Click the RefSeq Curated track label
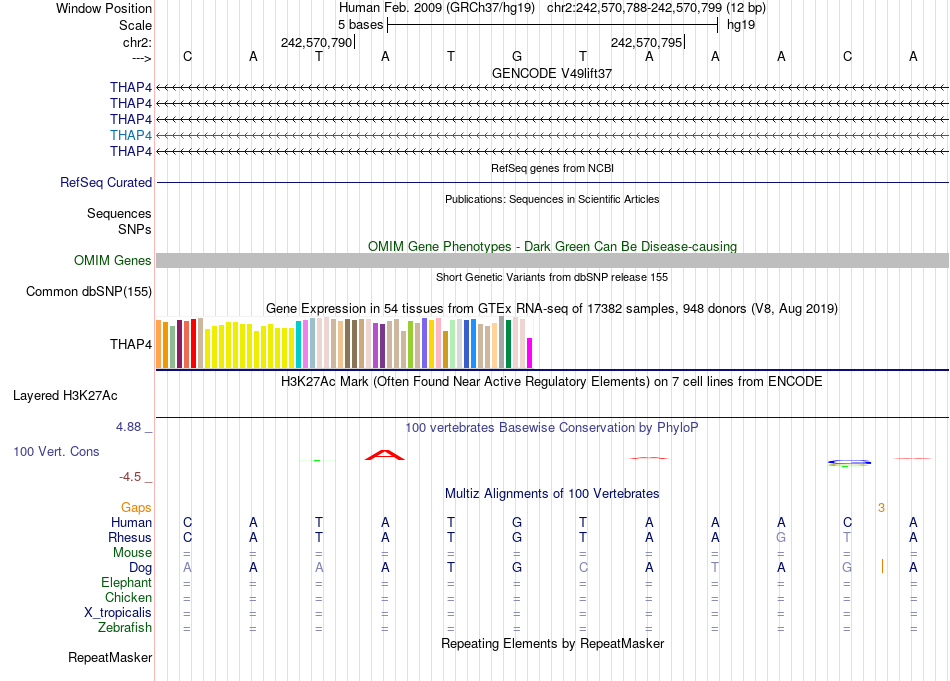Viewport: 950px width, 681px height. click(106, 182)
